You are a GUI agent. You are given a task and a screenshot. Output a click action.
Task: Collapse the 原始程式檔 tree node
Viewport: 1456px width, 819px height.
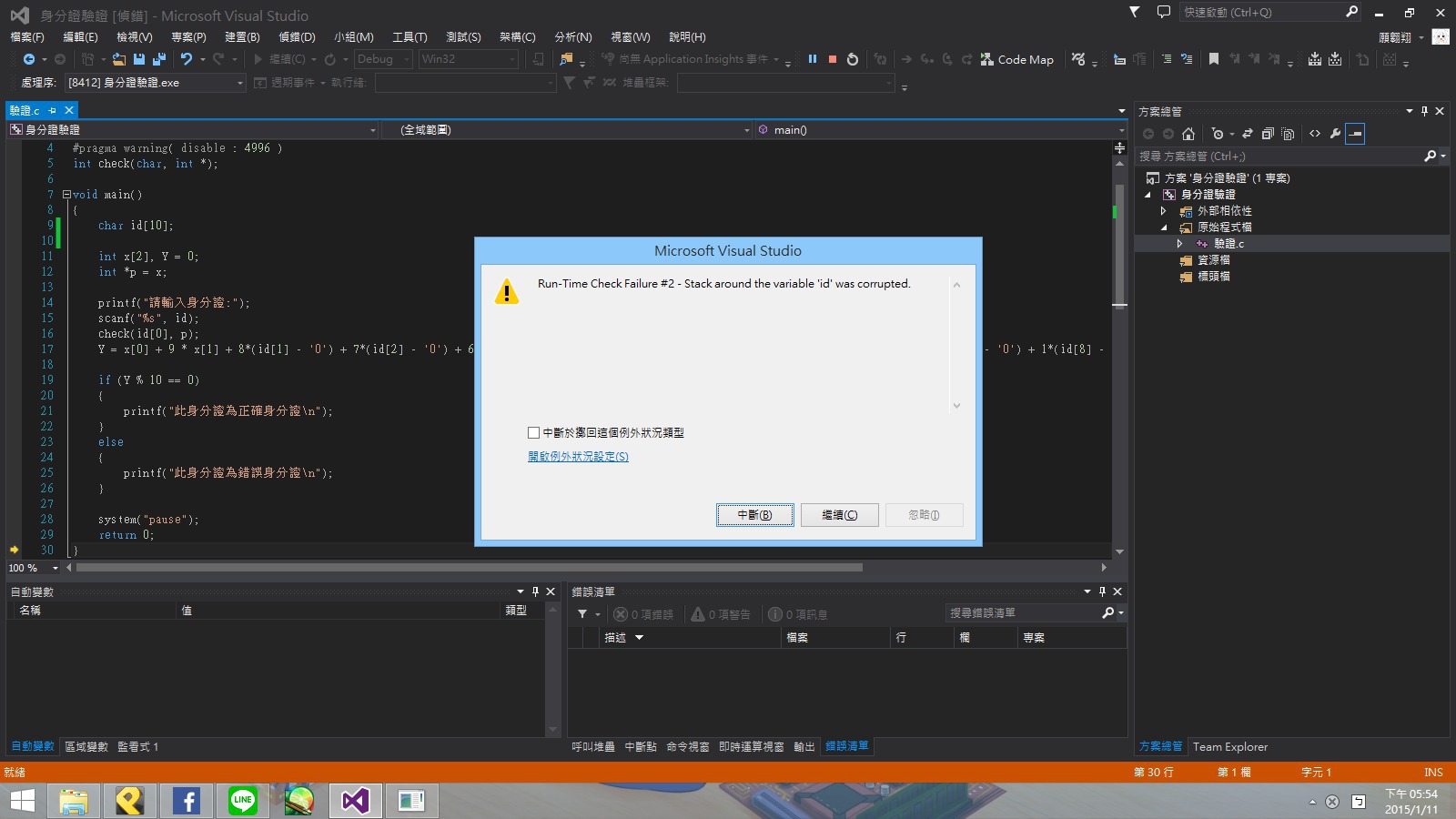[1163, 227]
